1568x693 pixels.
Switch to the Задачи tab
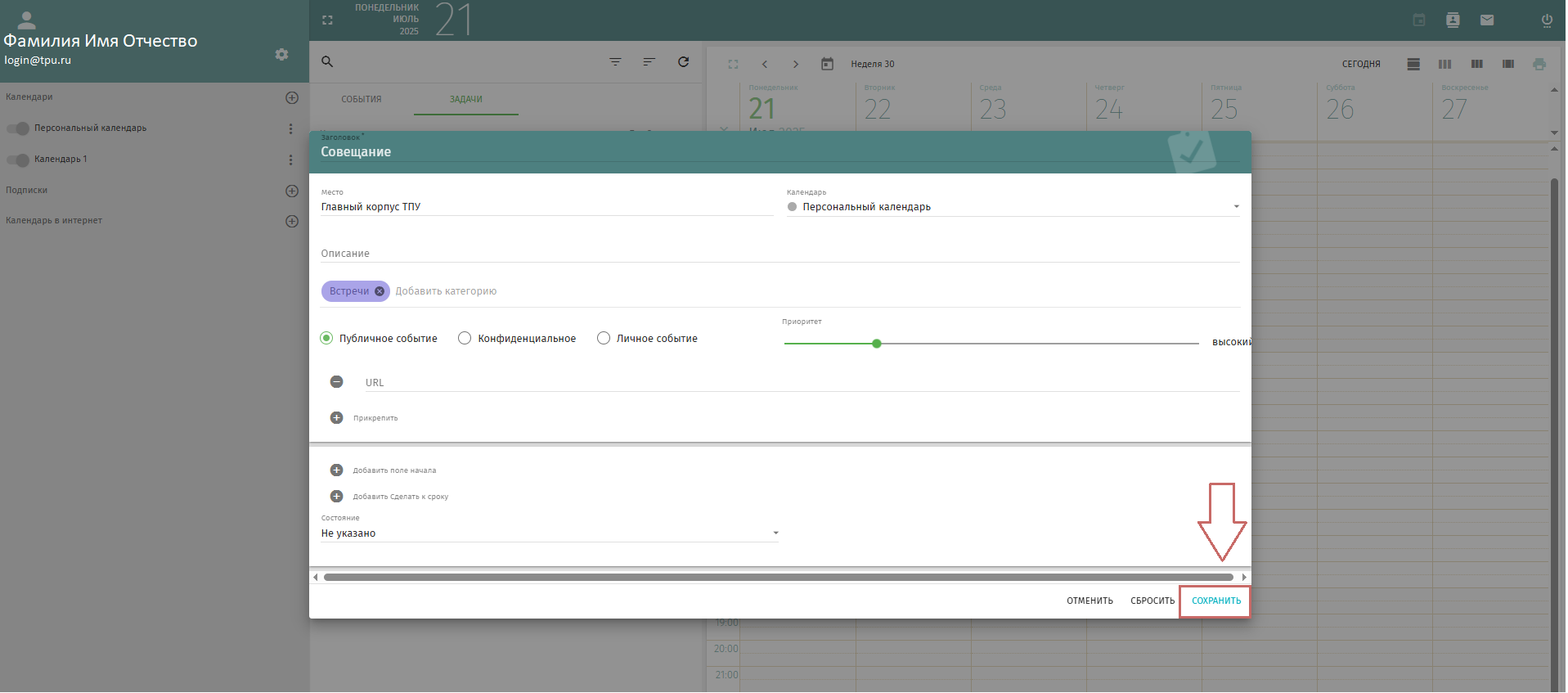click(x=466, y=99)
